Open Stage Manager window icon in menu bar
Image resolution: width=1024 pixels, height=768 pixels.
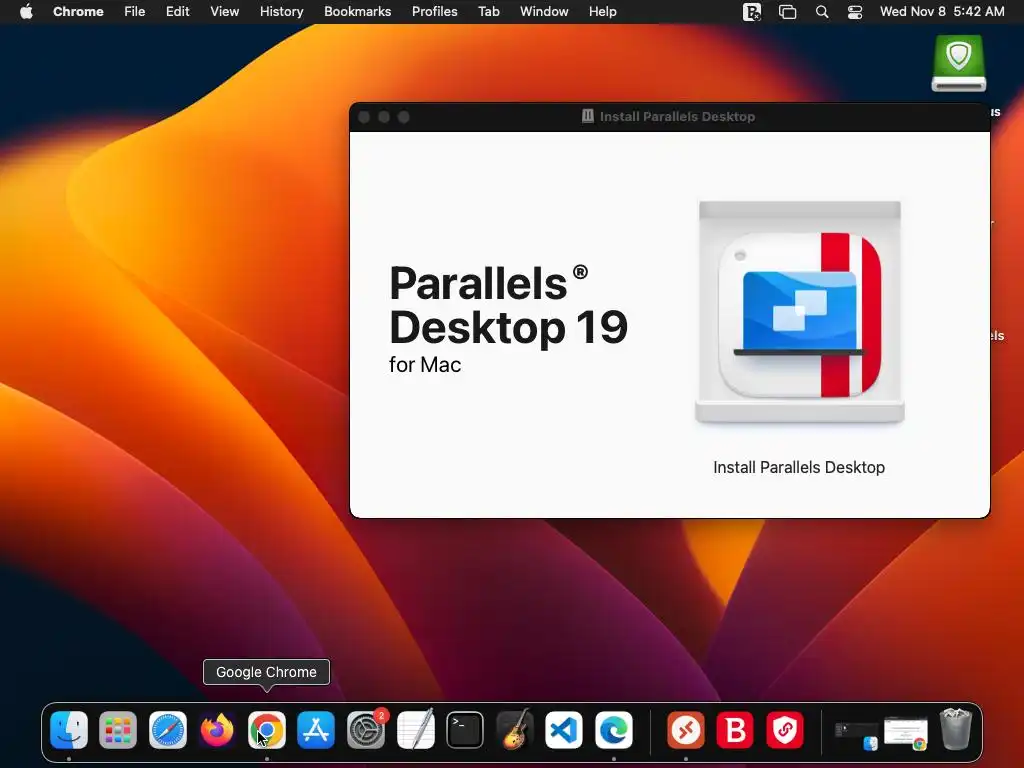pos(788,12)
